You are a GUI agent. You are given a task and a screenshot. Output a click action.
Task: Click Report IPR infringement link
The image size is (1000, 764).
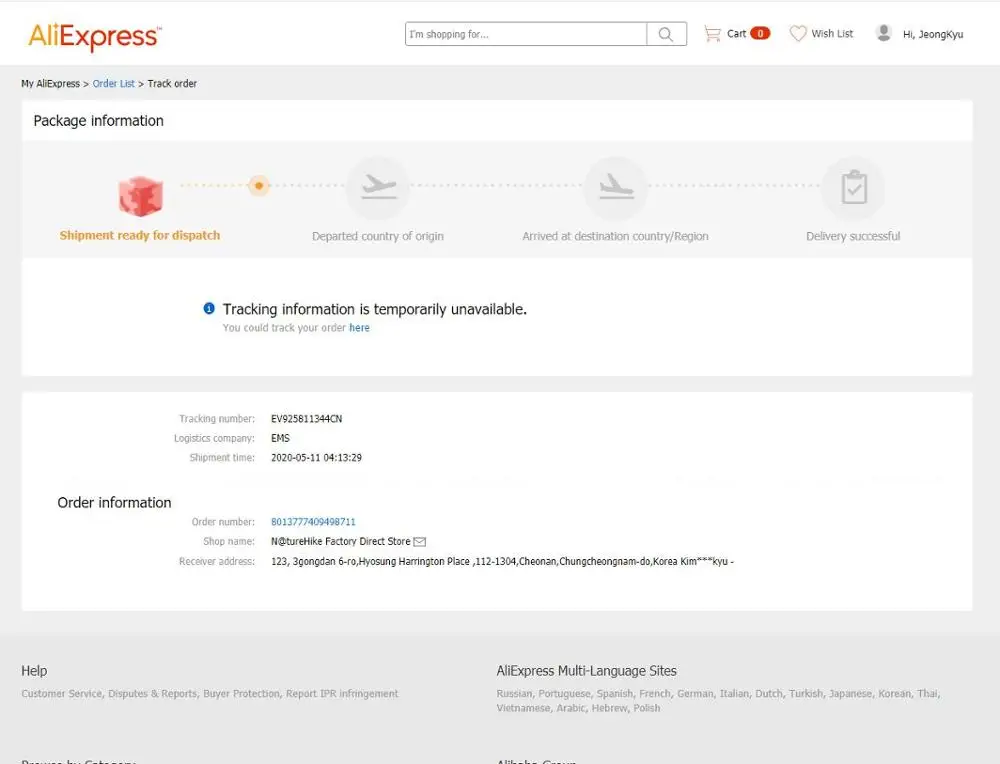tap(342, 693)
